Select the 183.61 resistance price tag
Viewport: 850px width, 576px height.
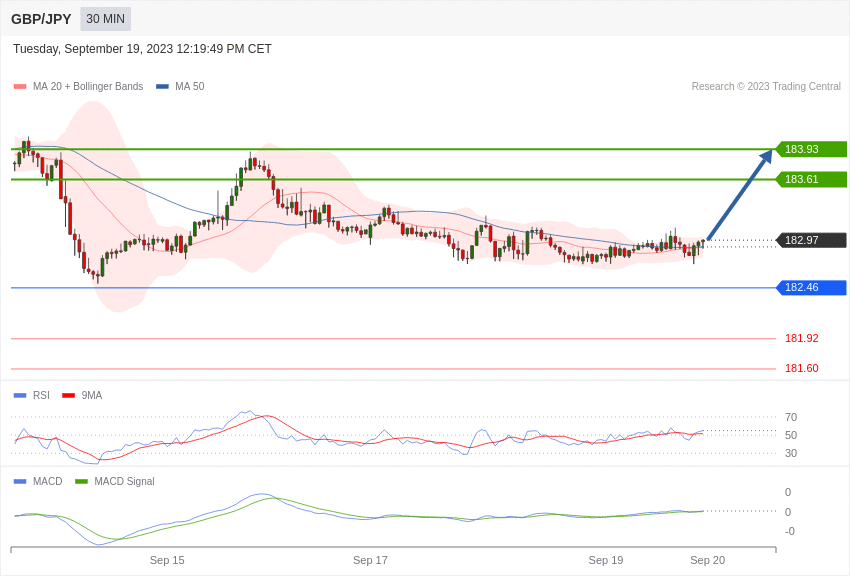coord(811,179)
